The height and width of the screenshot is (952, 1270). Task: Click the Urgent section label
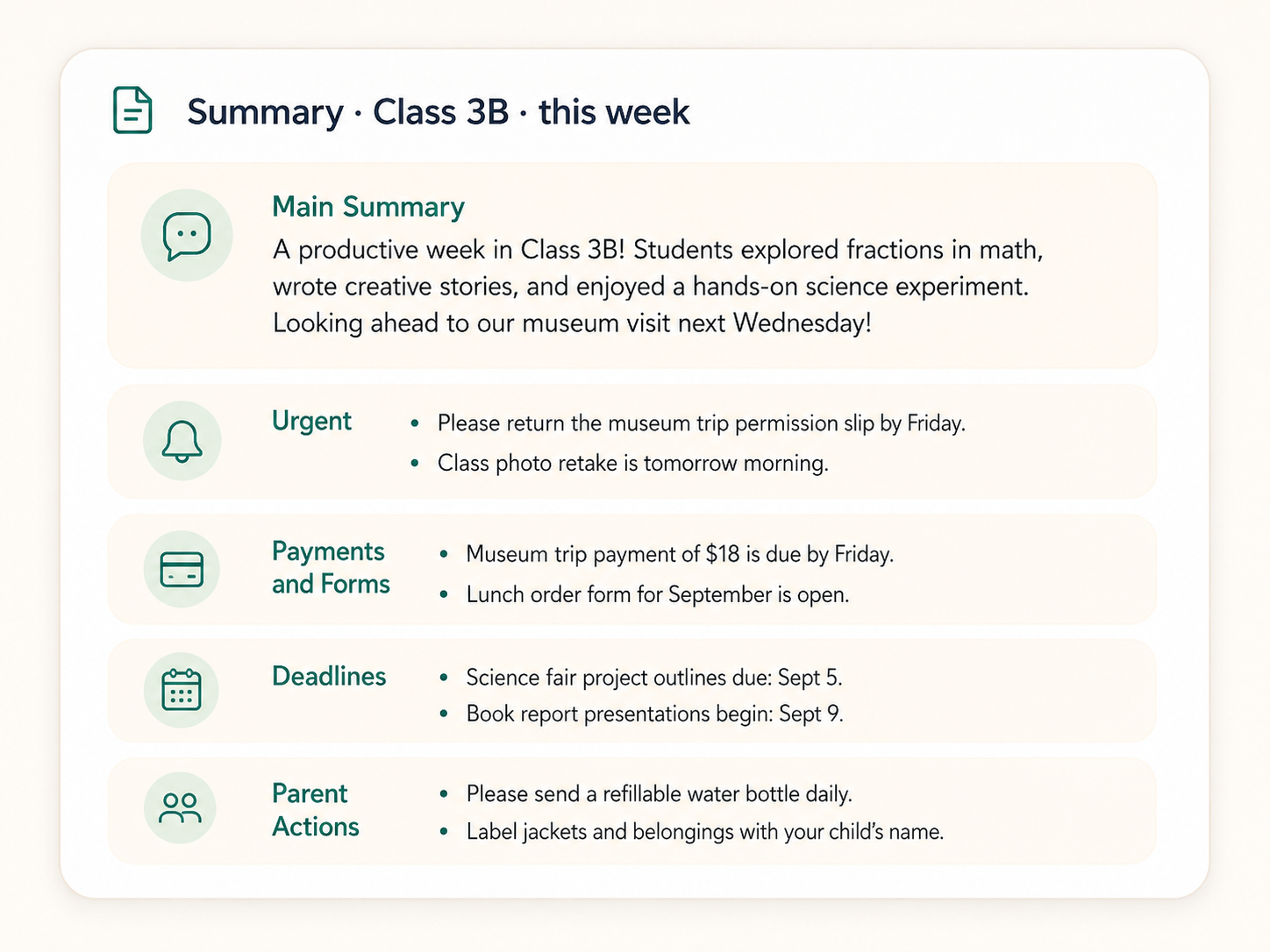311,422
